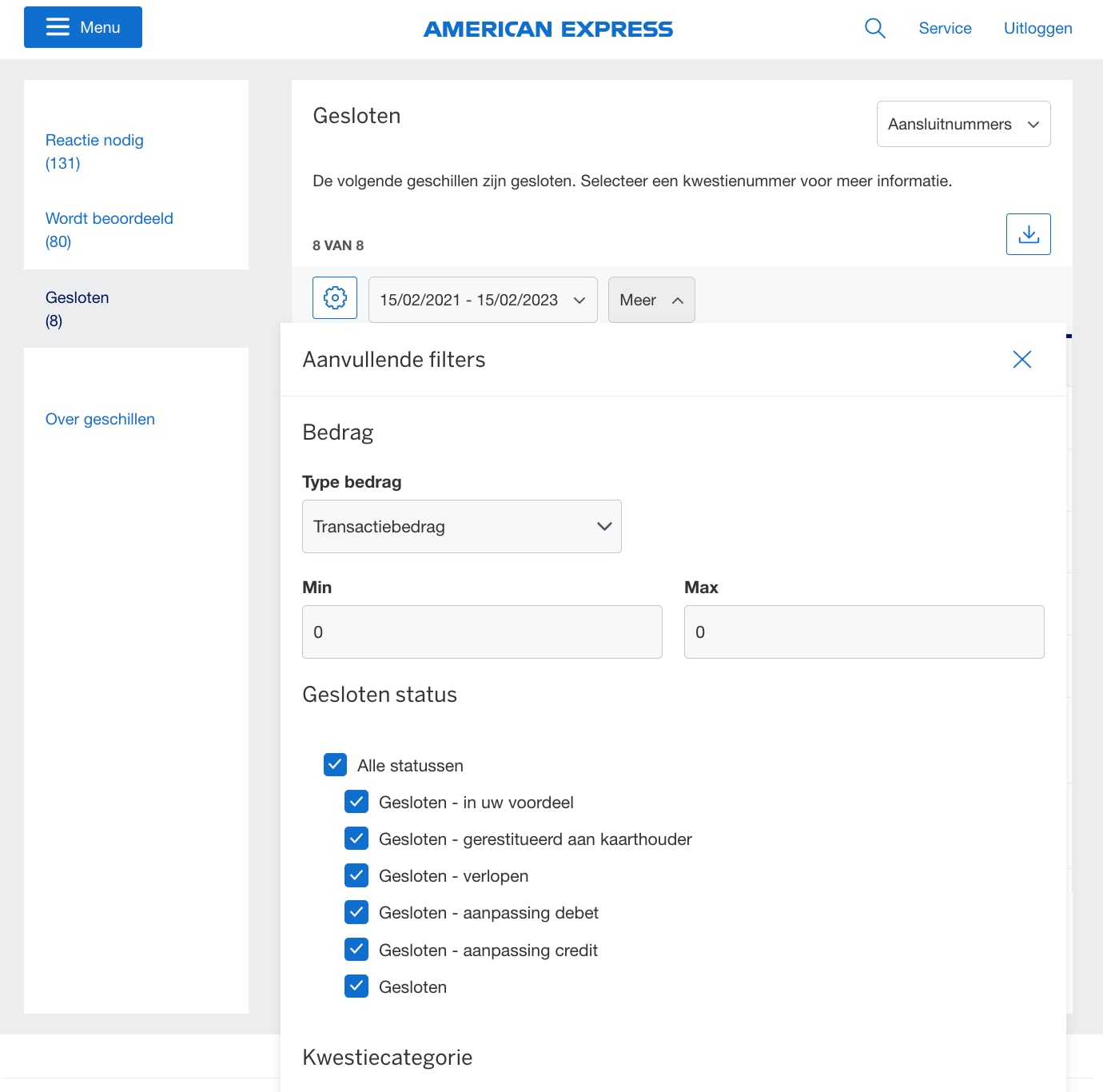
Task: Click the American Express logo
Action: (x=548, y=29)
